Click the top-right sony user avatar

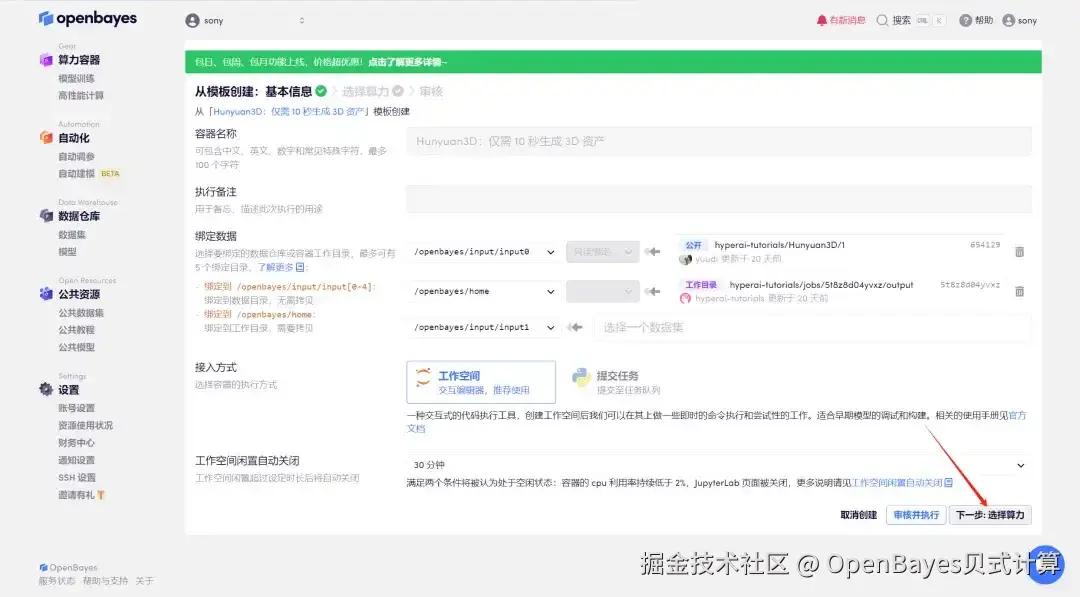1008,21
